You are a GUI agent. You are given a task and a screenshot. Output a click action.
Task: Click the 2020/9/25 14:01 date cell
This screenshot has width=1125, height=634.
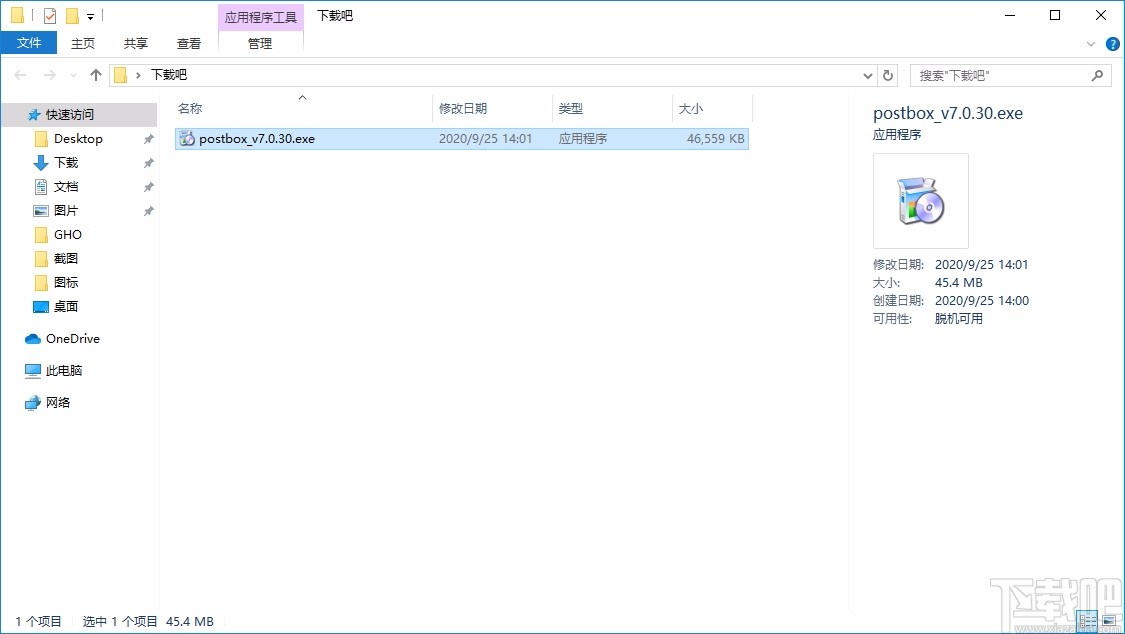[485, 138]
